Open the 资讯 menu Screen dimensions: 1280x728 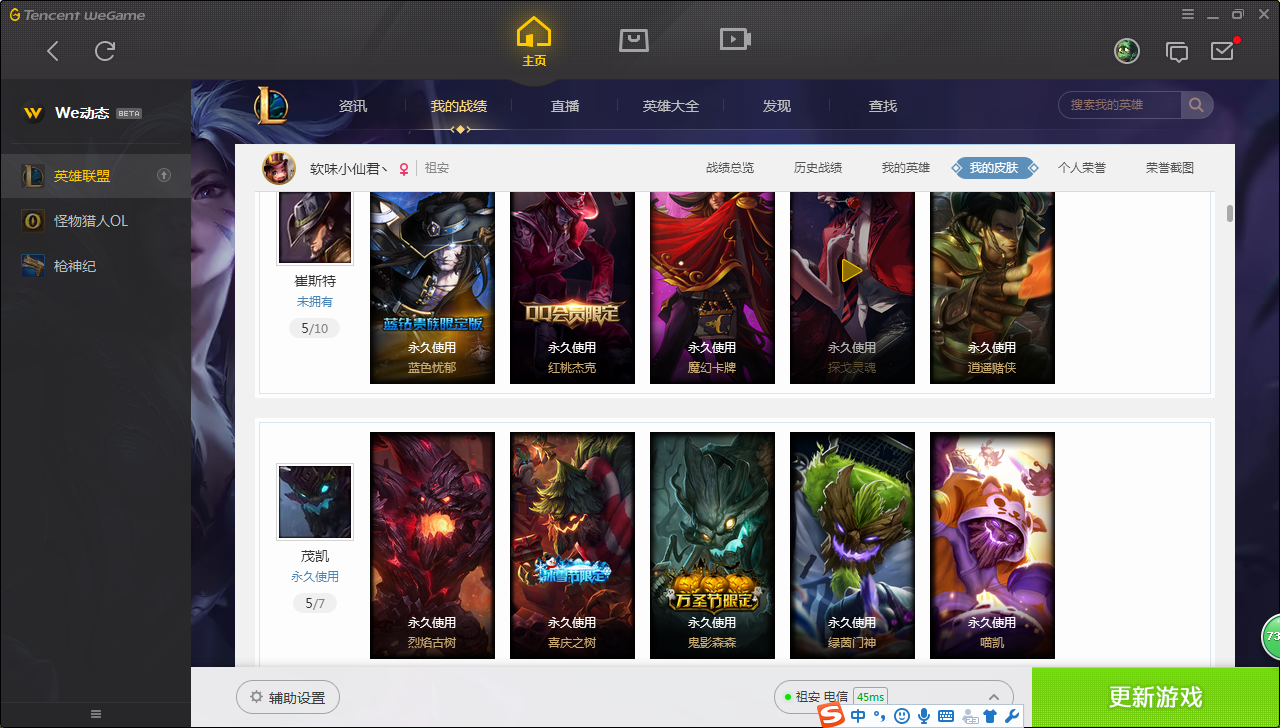coord(353,106)
